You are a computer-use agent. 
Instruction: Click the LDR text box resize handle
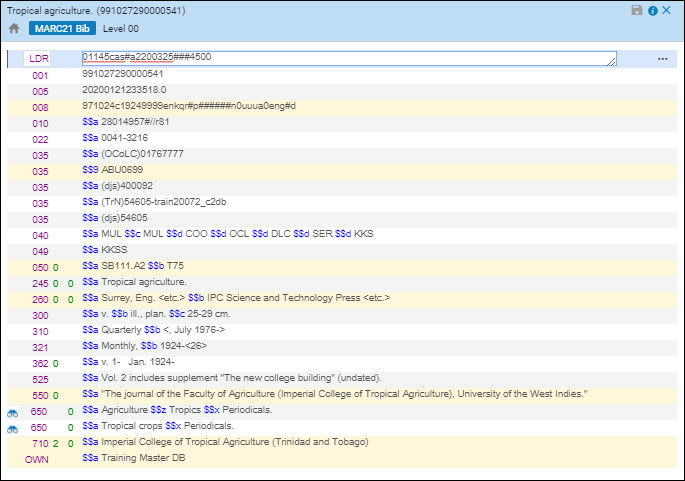tap(611, 62)
